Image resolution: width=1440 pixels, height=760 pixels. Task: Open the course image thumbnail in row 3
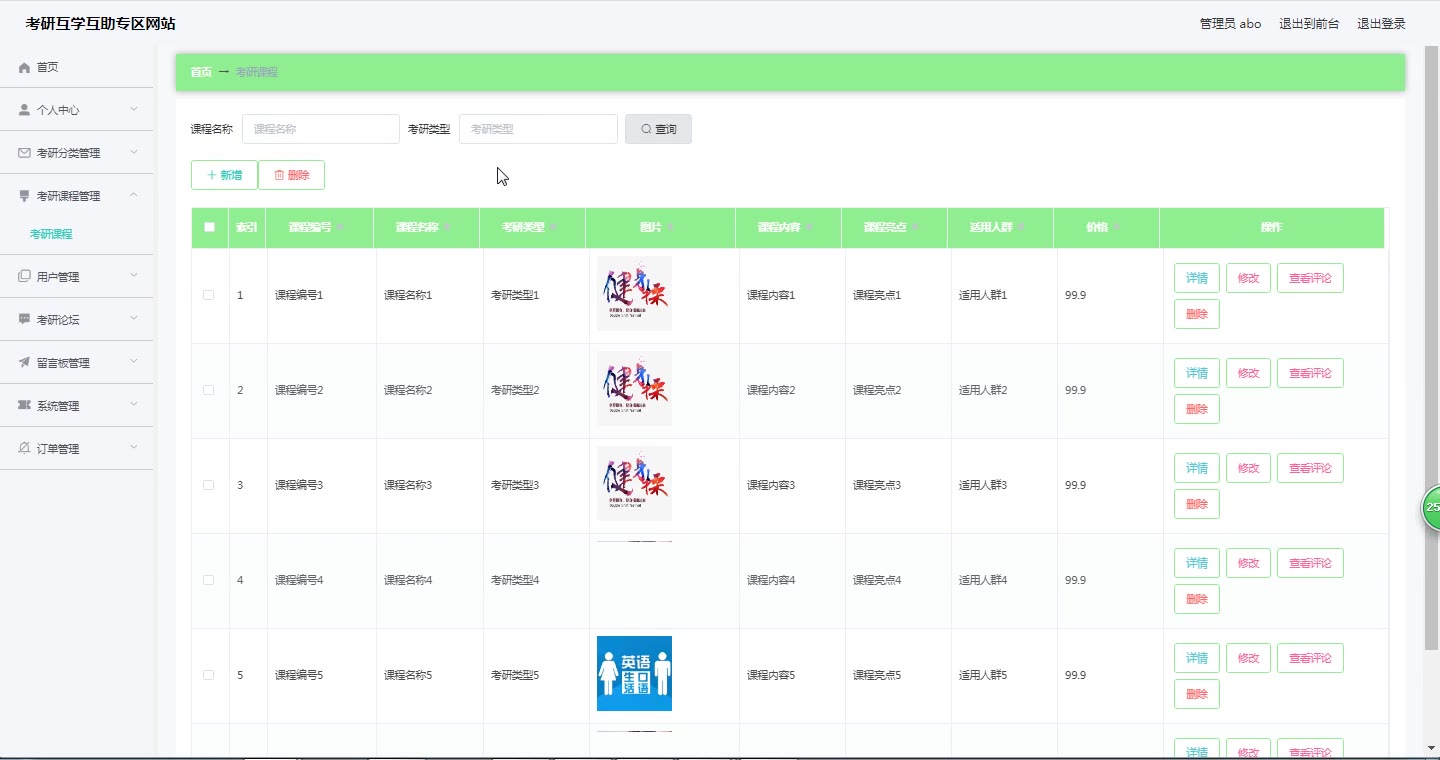[634, 484]
